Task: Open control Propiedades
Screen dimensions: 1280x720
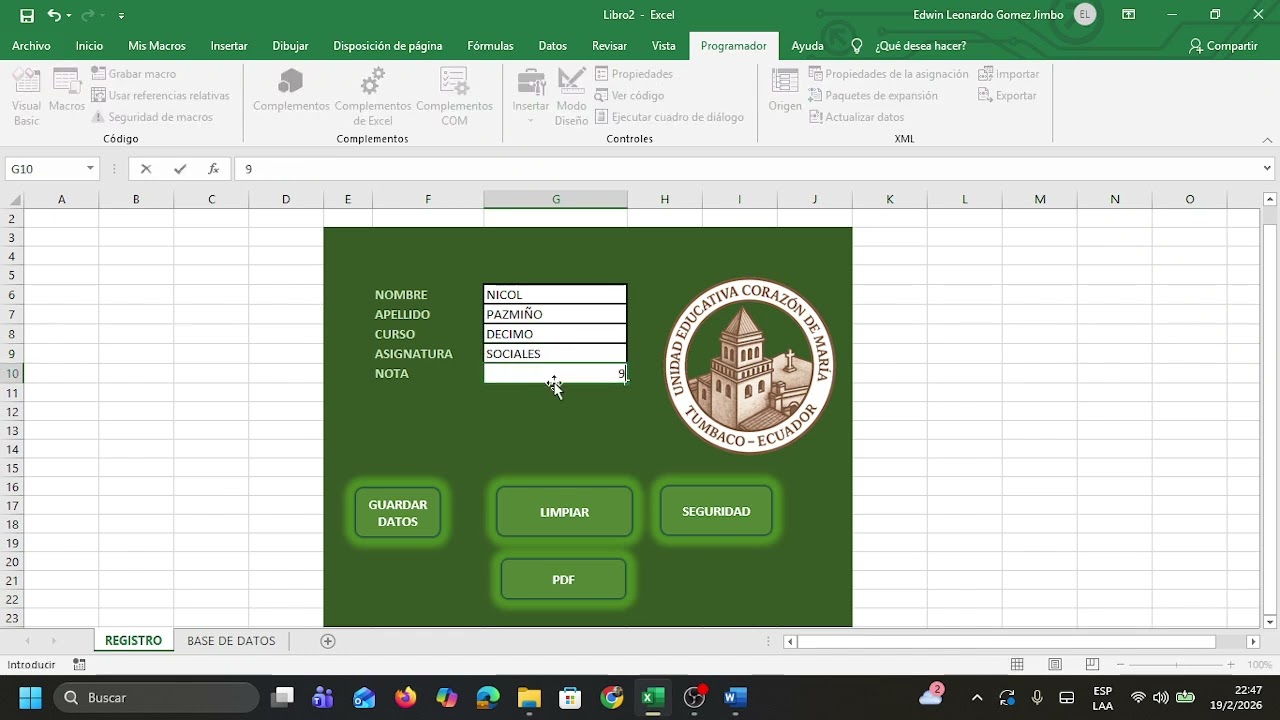Action: coord(634,74)
